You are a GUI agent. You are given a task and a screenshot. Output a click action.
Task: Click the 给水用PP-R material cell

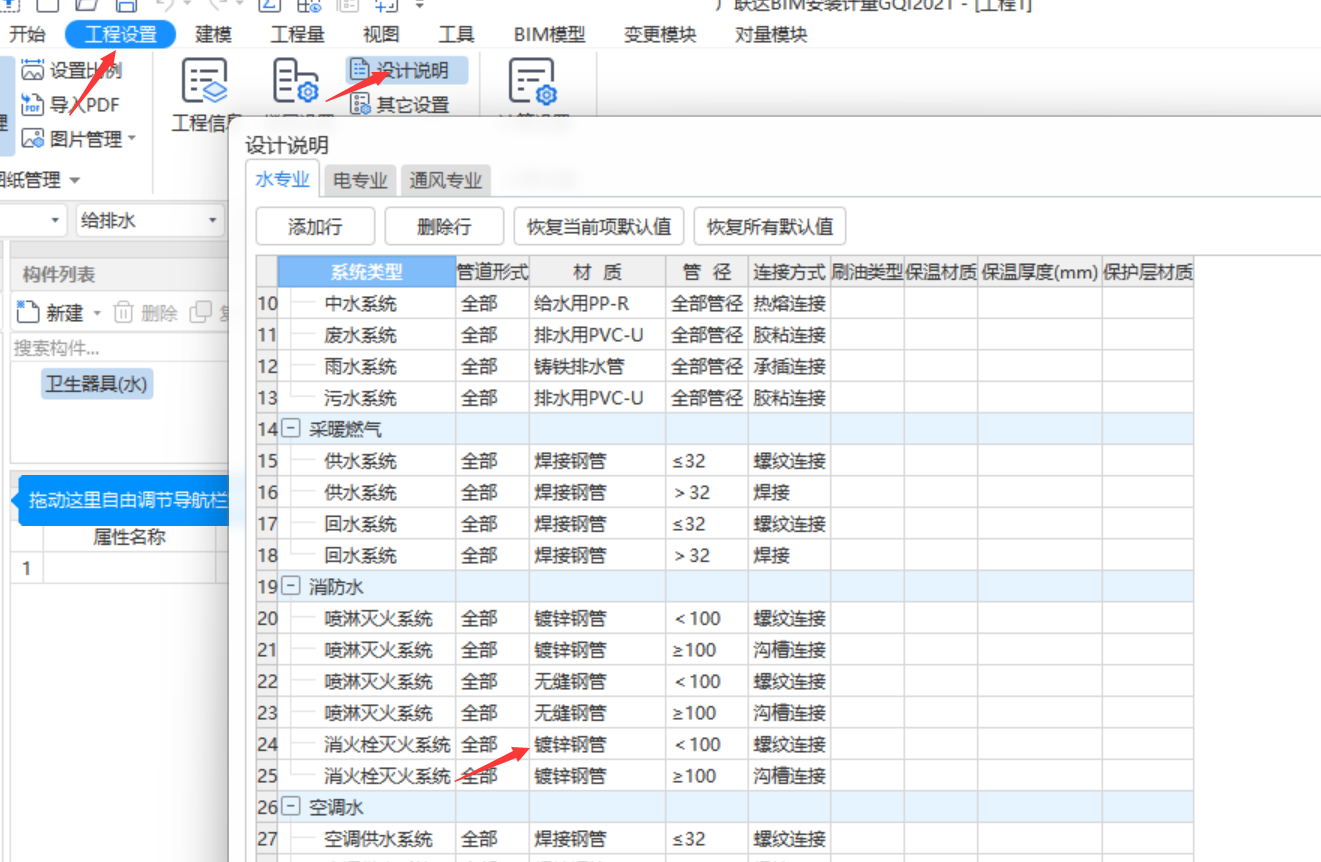tap(598, 303)
